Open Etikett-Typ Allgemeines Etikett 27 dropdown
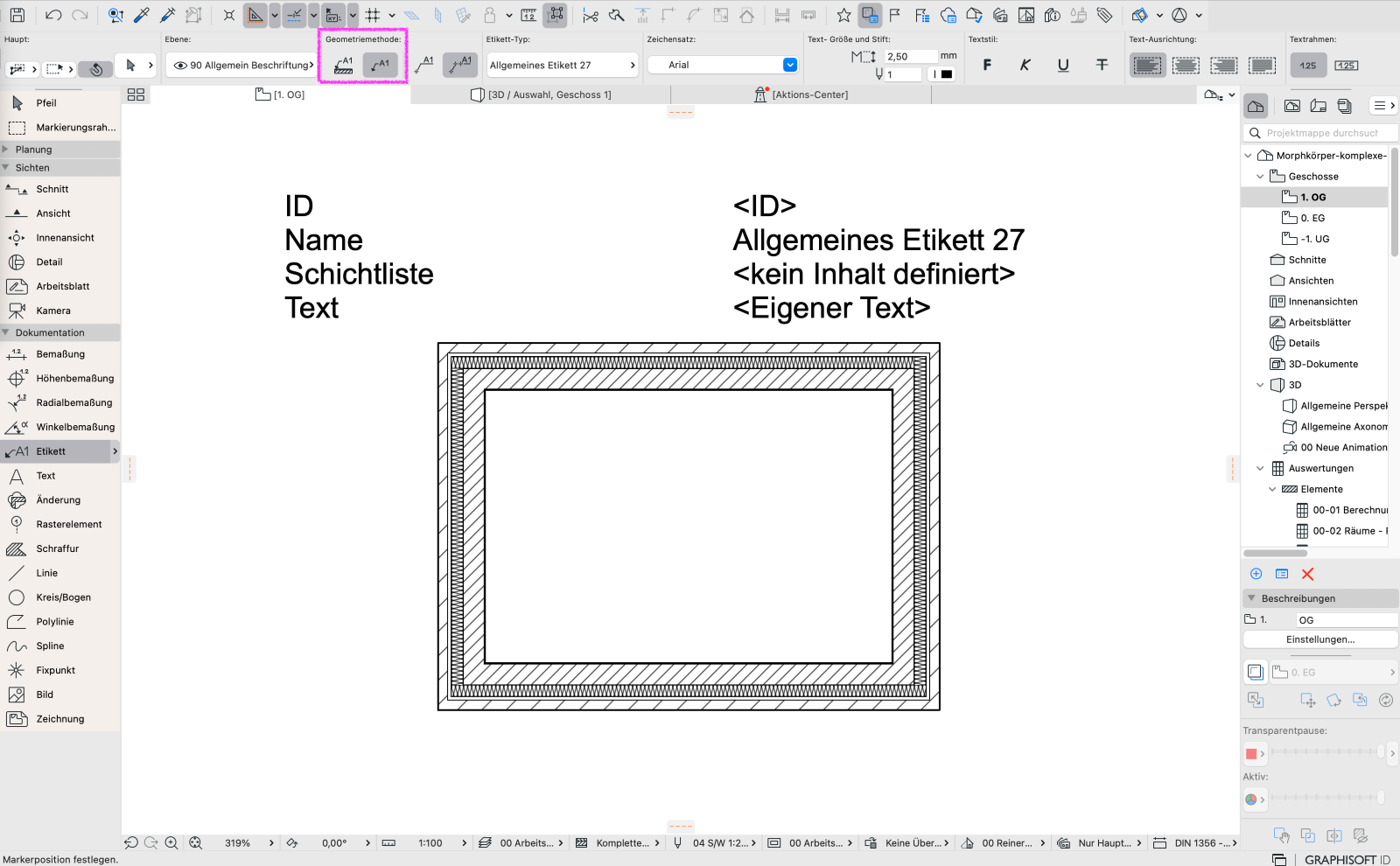This screenshot has height=866, width=1400. (x=563, y=65)
